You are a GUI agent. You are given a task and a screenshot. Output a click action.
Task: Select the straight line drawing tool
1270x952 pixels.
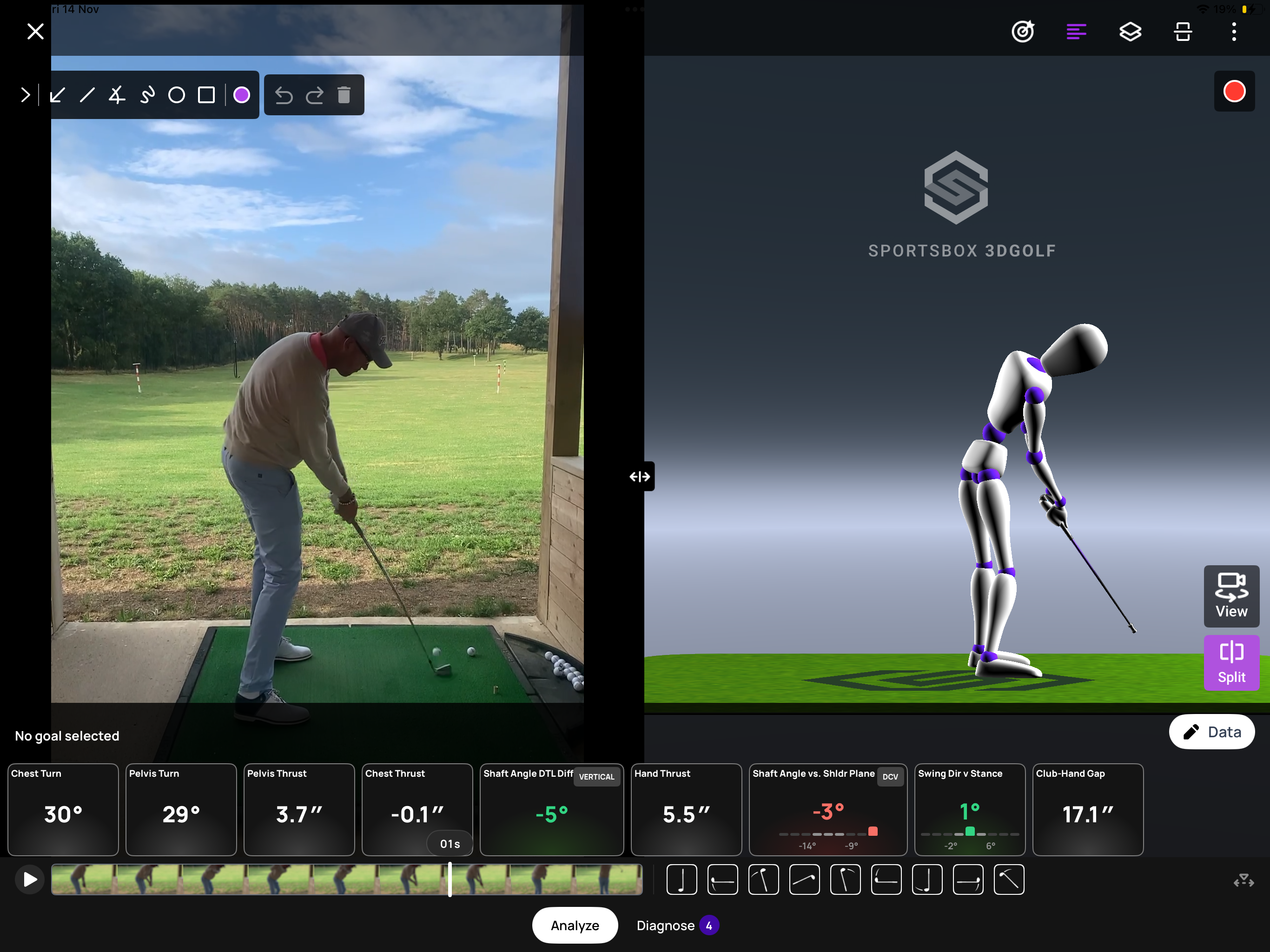click(87, 95)
